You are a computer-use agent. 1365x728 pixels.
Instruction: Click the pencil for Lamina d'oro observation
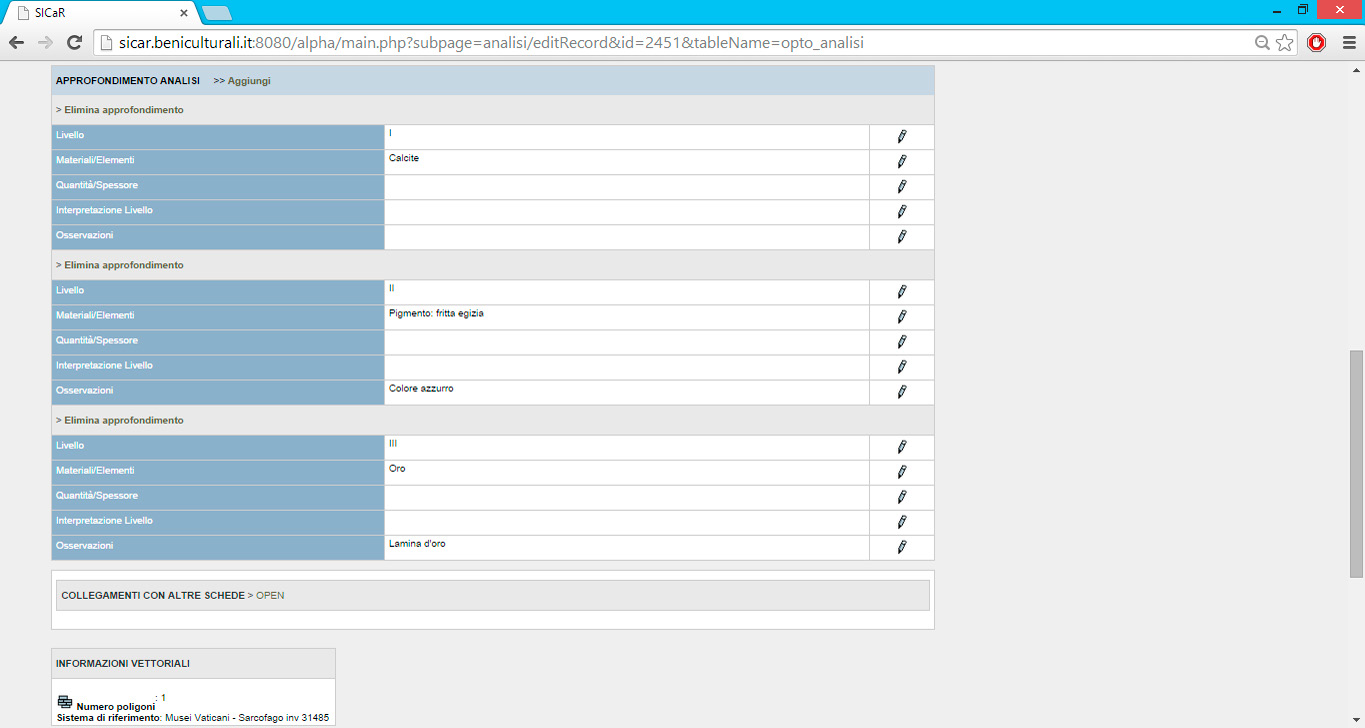901,547
